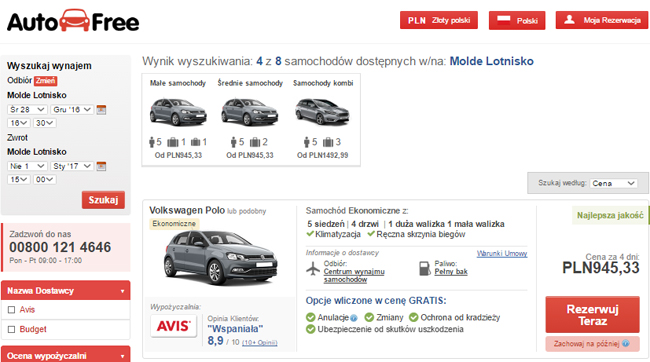
Task: Click the phone number 00800 121 4646
Action: (x=60, y=247)
